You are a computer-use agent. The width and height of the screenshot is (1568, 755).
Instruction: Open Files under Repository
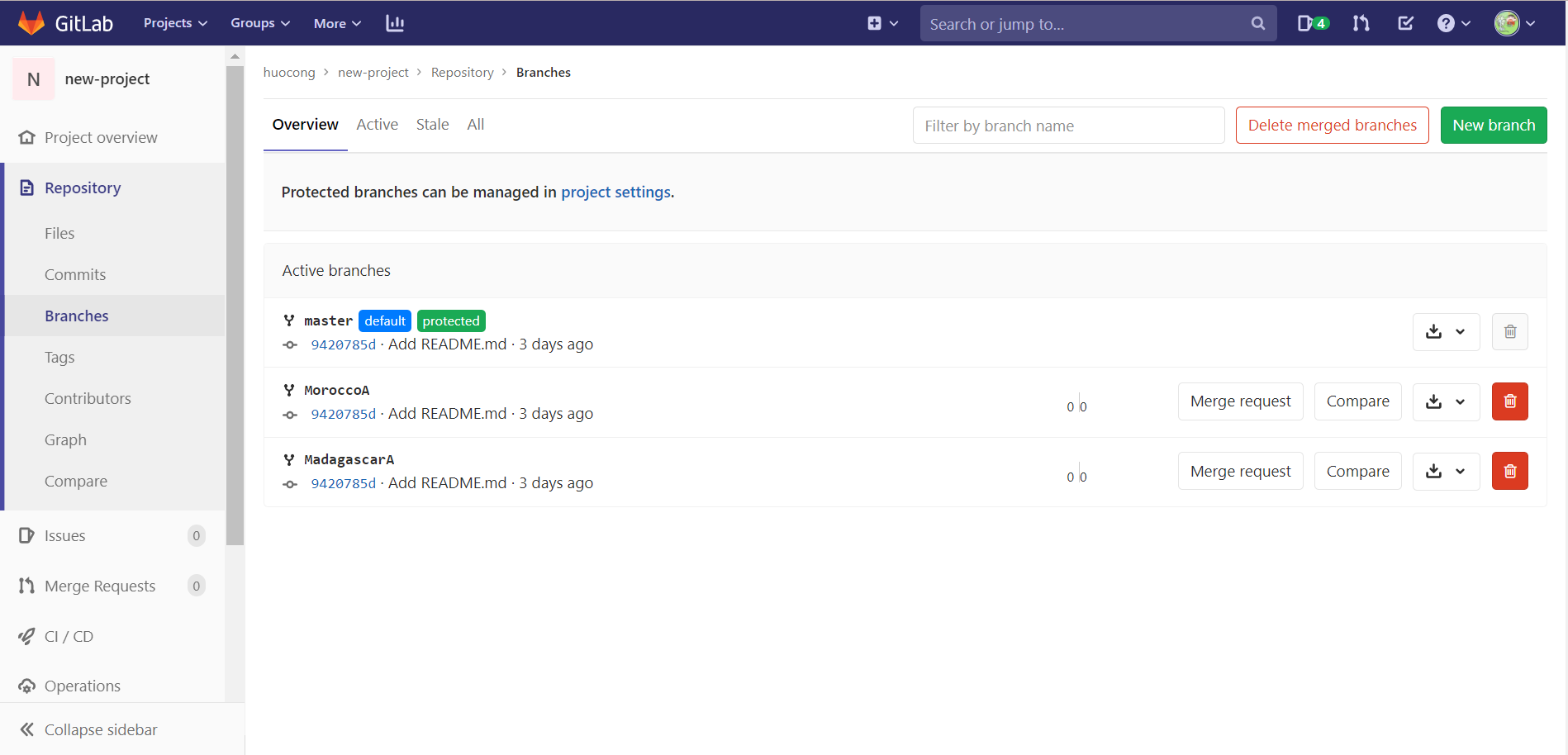point(59,233)
